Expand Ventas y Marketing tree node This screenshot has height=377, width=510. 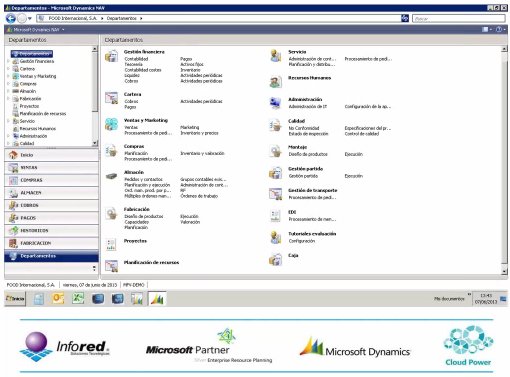coord(8,76)
